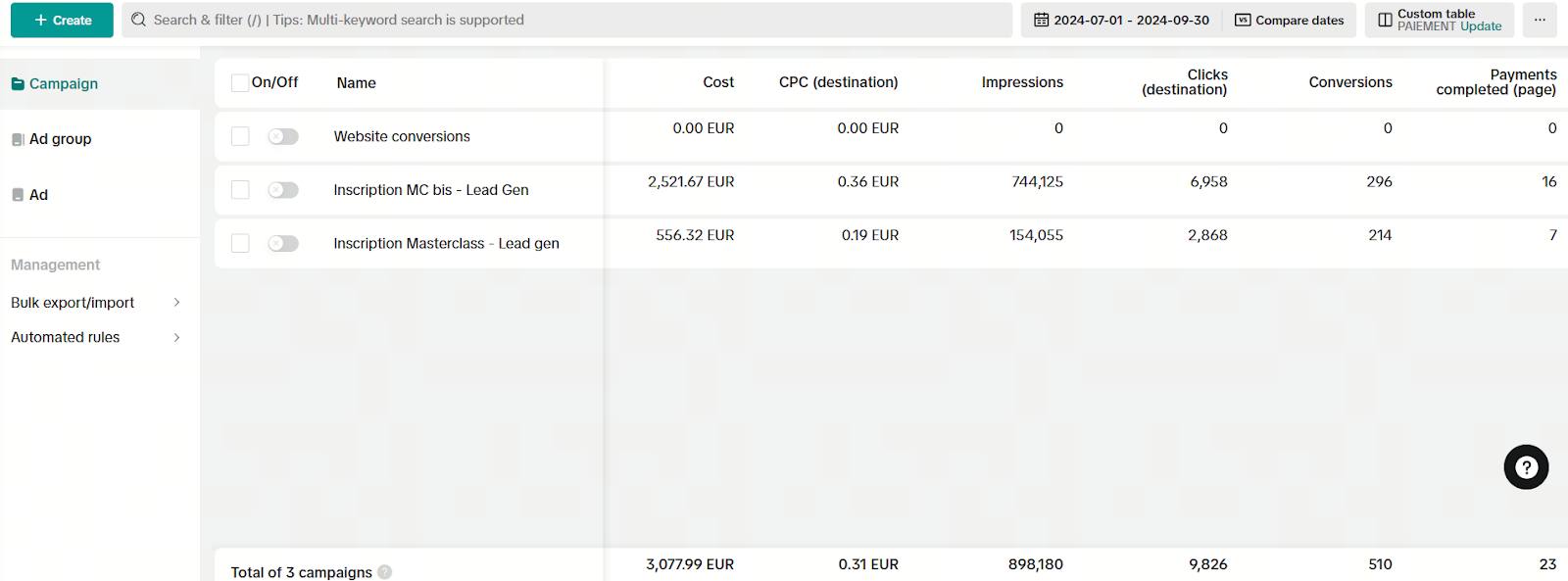Image resolution: width=1568 pixels, height=581 pixels.
Task: Click the Ad group folder icon
Action: 18,140
